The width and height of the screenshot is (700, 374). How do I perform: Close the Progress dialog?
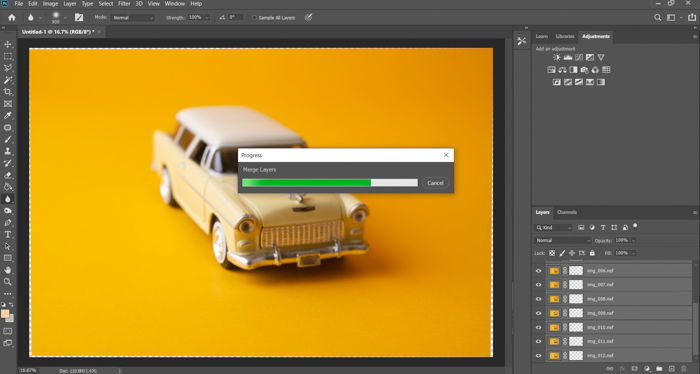point(446,155)
